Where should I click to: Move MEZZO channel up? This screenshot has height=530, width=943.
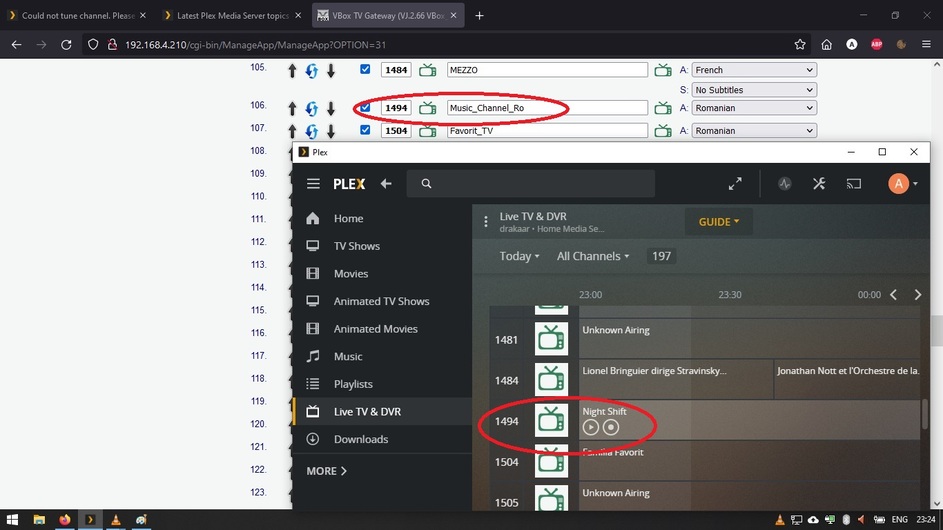click(292, 70)
